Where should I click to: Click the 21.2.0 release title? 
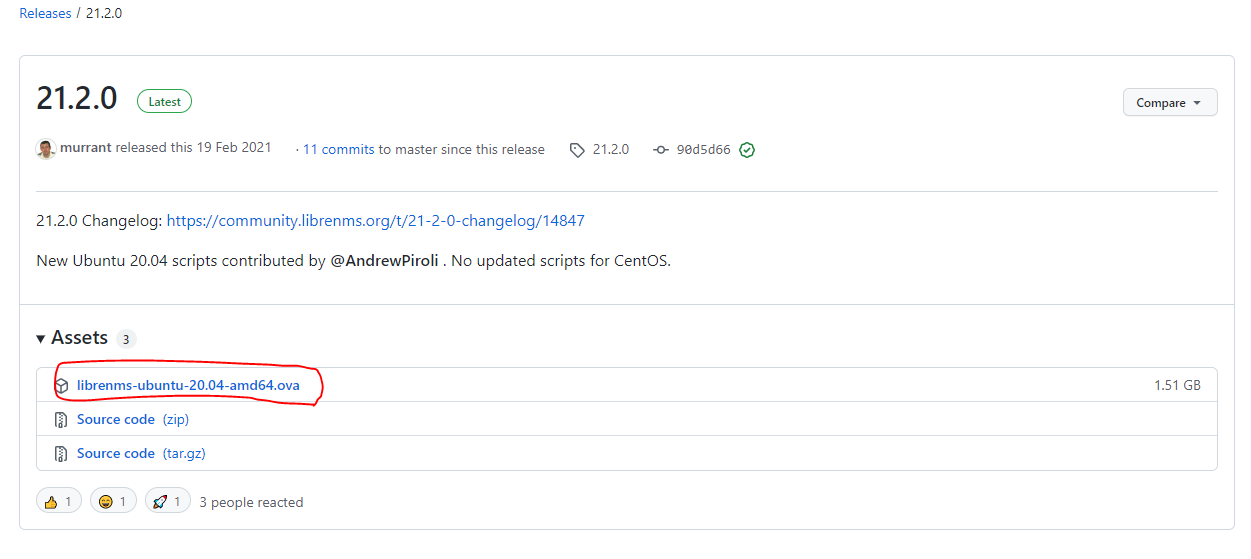pyautogui.click(x=77, y=99)
